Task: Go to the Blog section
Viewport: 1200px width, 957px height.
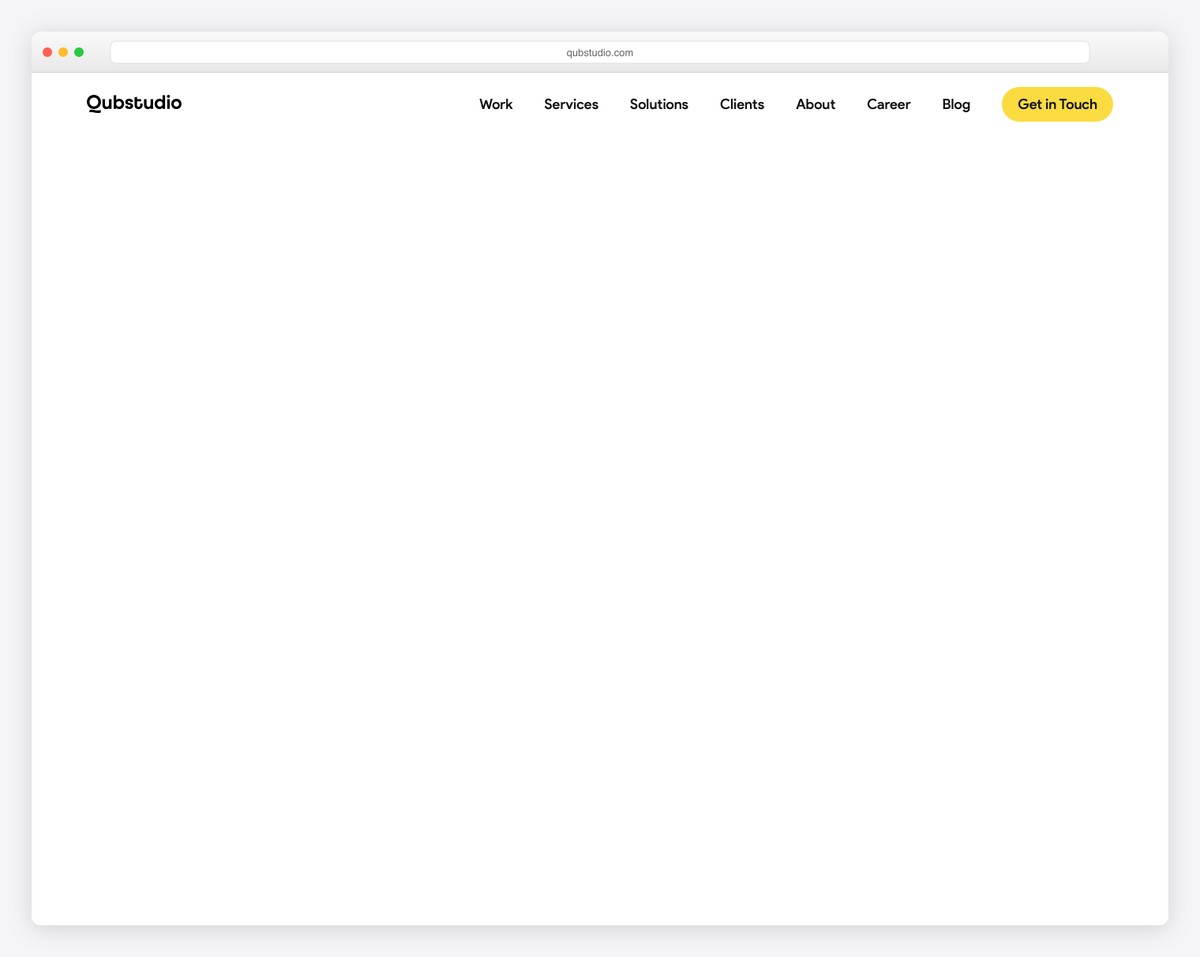Action: (x=955, y=104)
